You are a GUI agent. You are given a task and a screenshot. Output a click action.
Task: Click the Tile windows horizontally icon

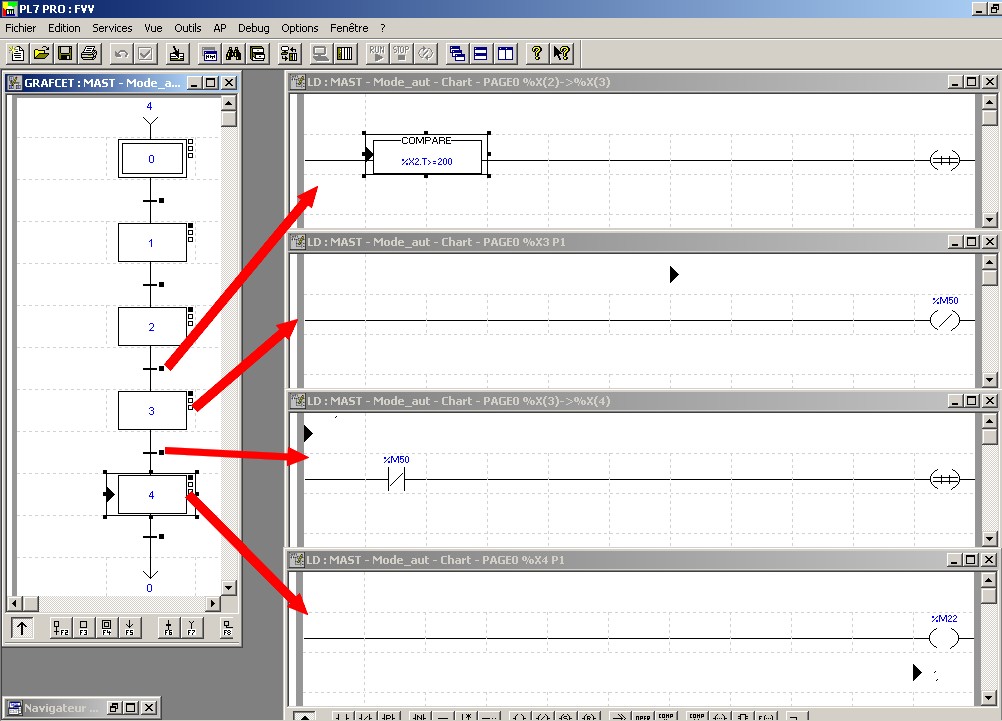[481, 54]
